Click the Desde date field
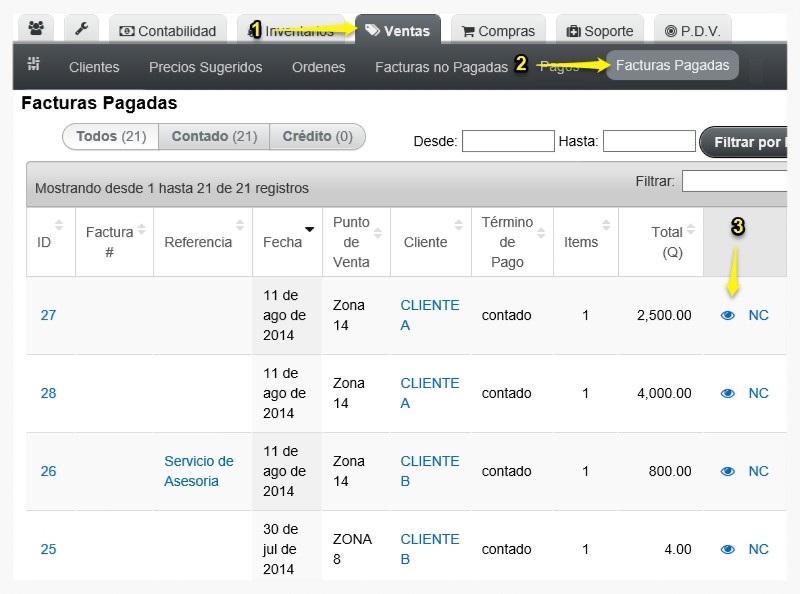 pos(508,141)
